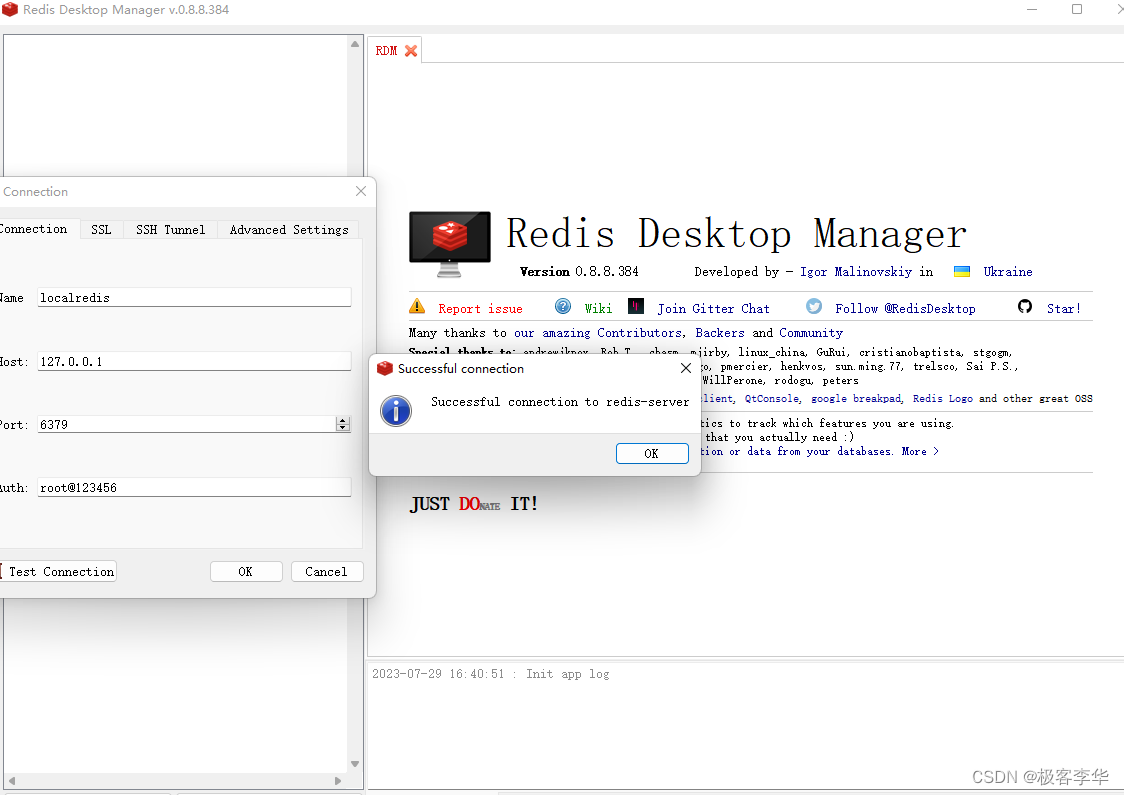The image size is (1124, 795).
Task: Click the Test Connection button
Action: tap(58, 571)
